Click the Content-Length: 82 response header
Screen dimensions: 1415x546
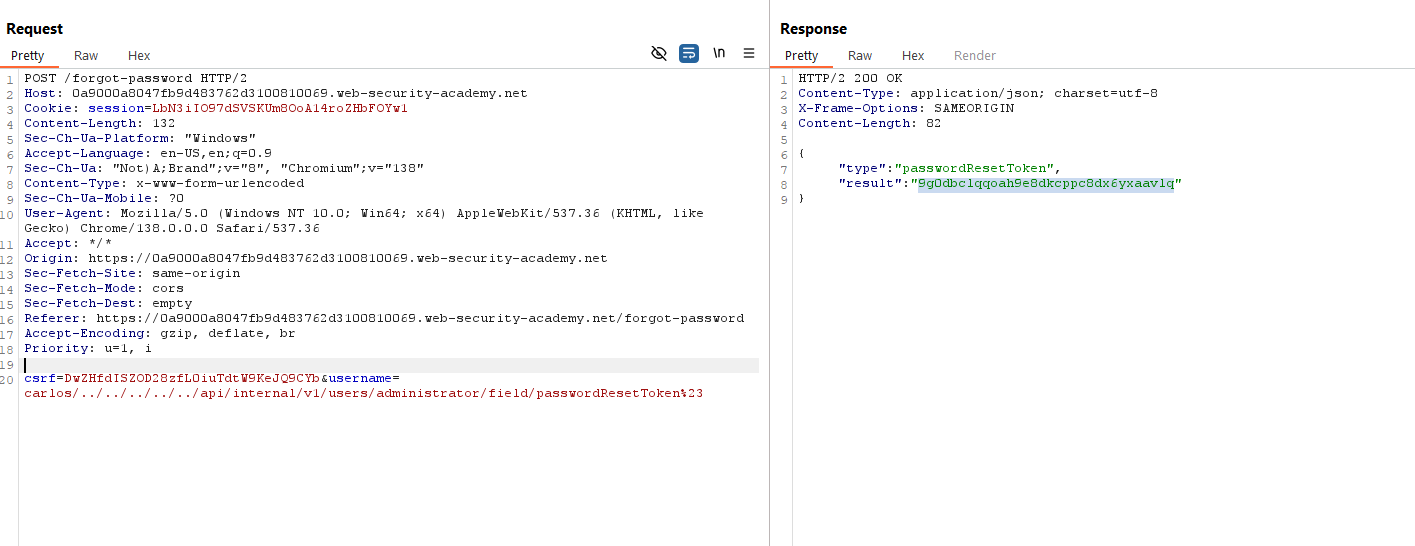[869, 124]
